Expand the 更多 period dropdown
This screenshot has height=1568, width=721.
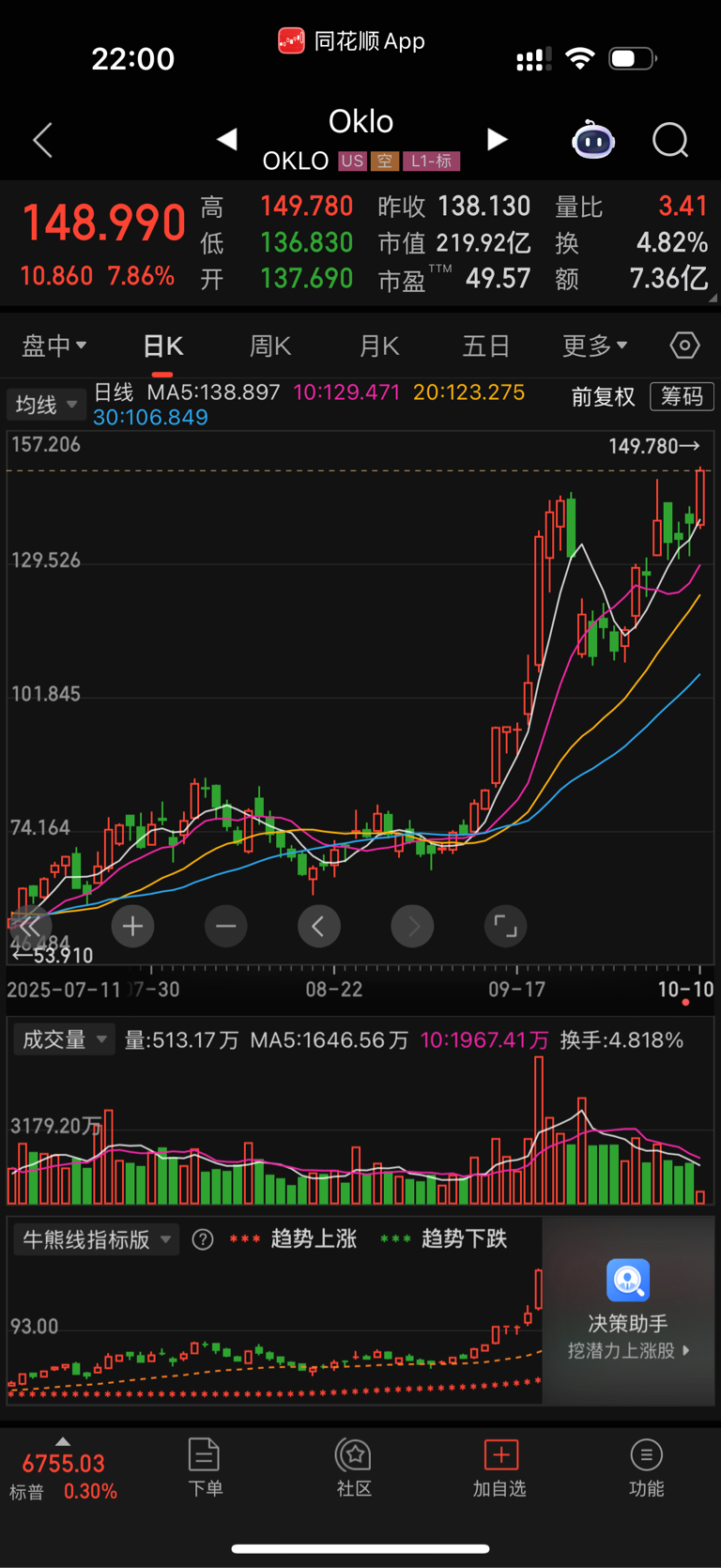[595, 346]
